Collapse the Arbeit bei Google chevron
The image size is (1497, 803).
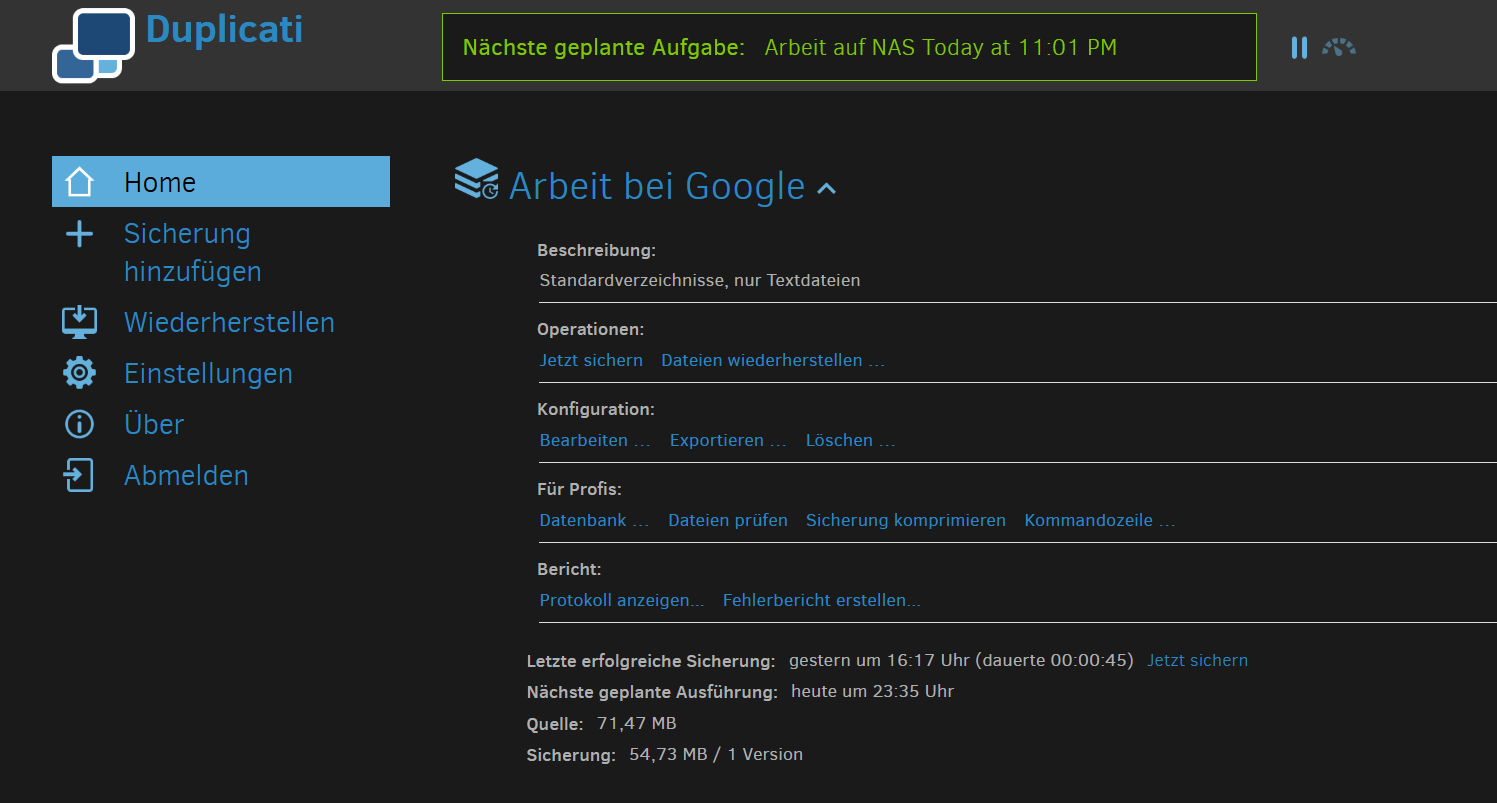(x=826, y=187)
